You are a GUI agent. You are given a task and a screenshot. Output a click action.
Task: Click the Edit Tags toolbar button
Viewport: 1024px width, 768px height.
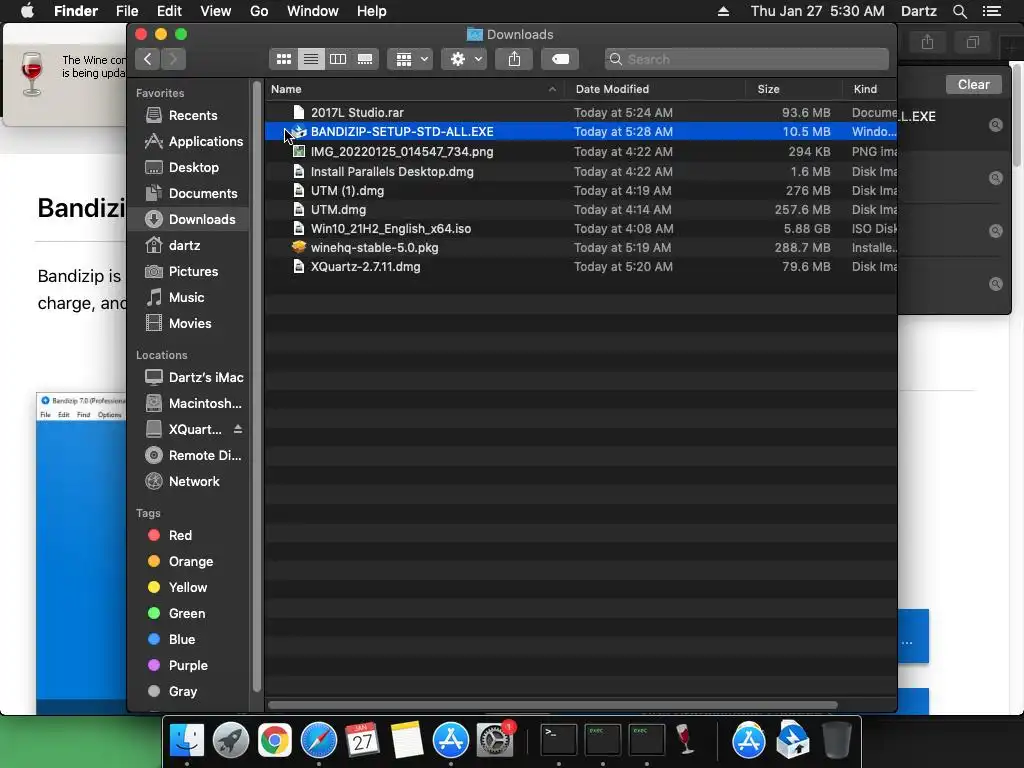pyautogui.click(x=560, y=59)
